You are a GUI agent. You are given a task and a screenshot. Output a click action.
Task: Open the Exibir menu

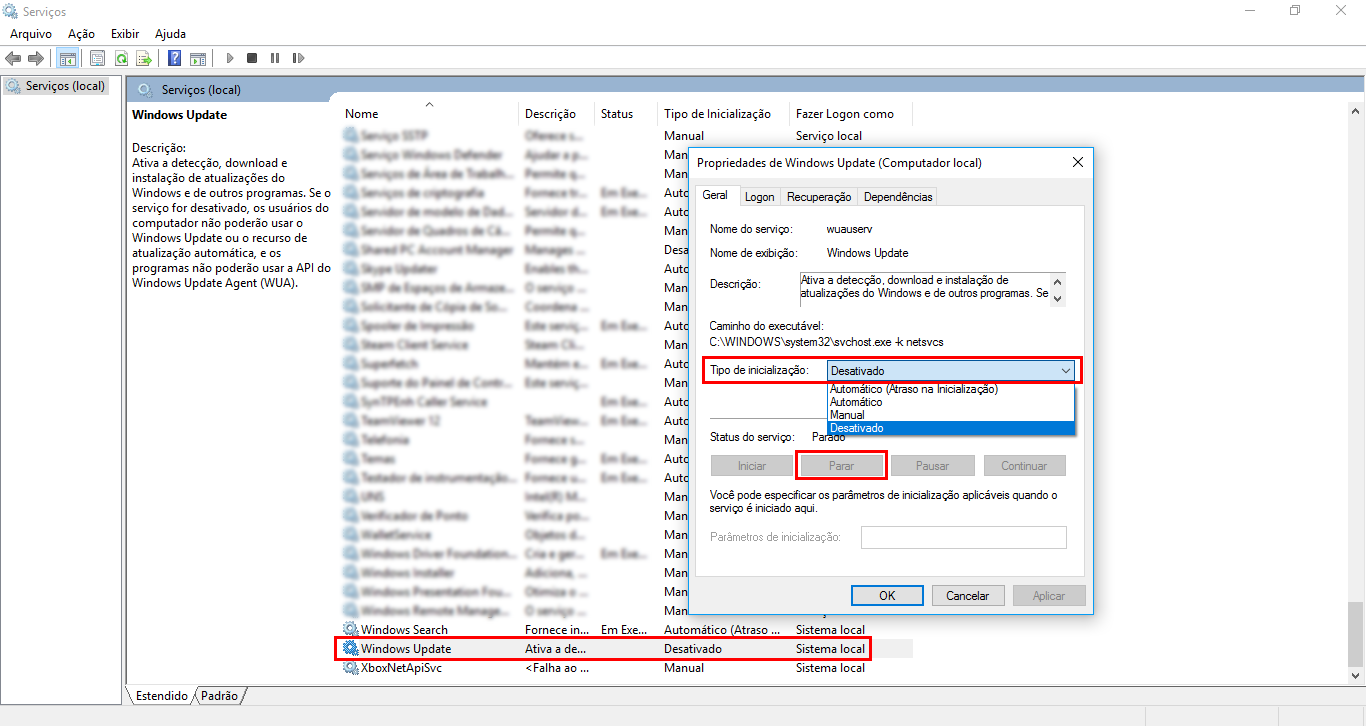click(x=125, y=34)
